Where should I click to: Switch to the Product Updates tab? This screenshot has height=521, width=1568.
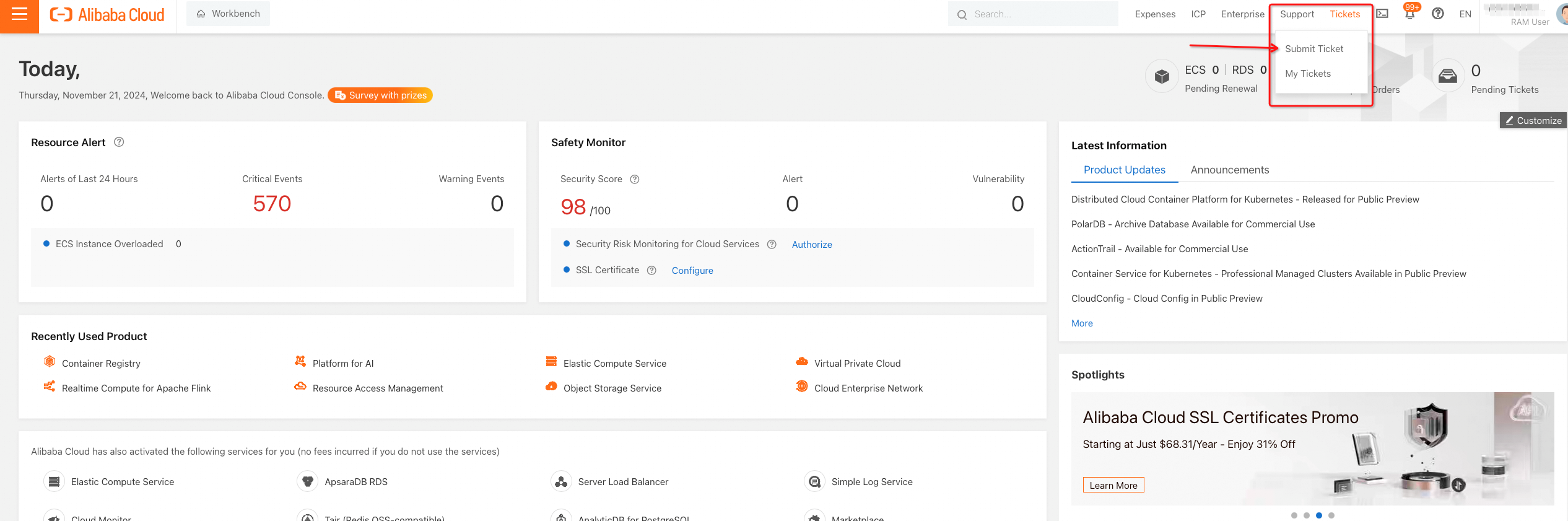1124,170
